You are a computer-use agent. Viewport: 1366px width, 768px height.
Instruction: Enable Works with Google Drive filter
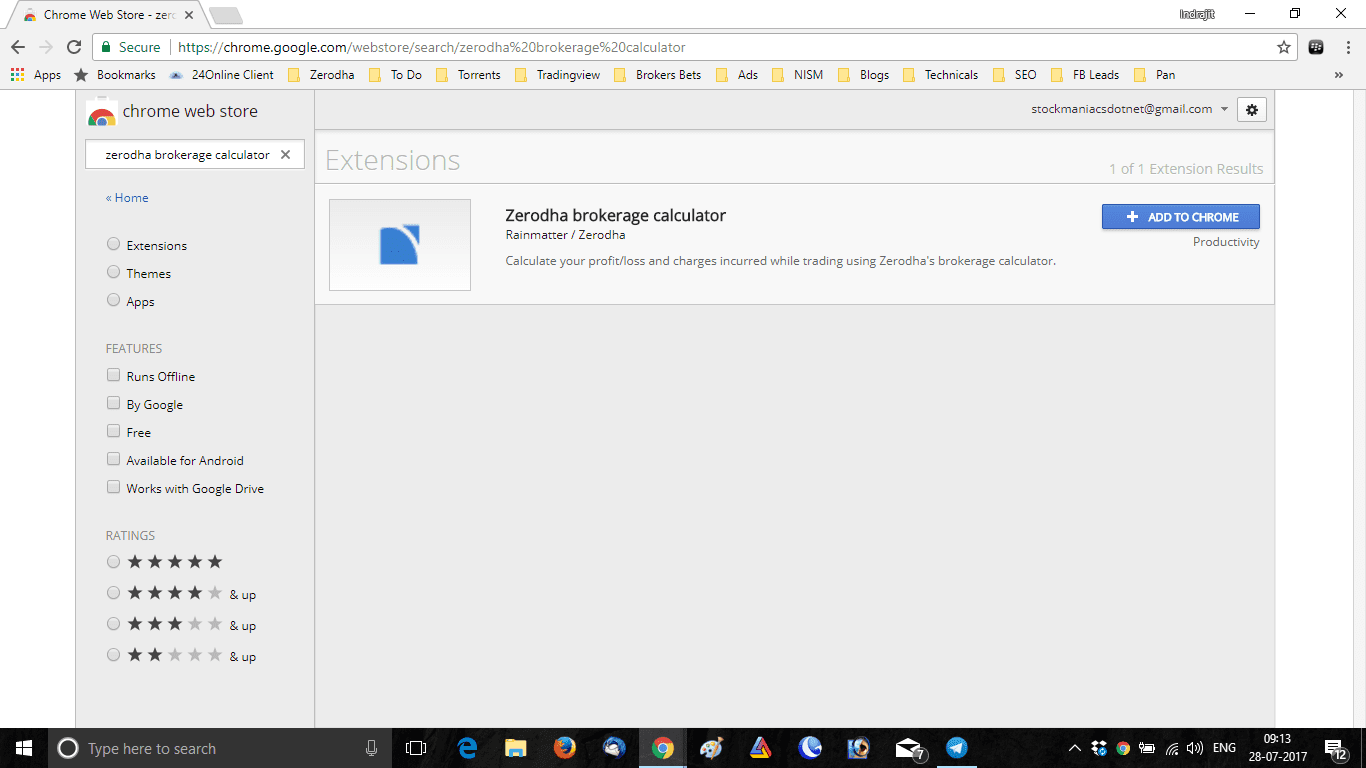click(113, 488)
